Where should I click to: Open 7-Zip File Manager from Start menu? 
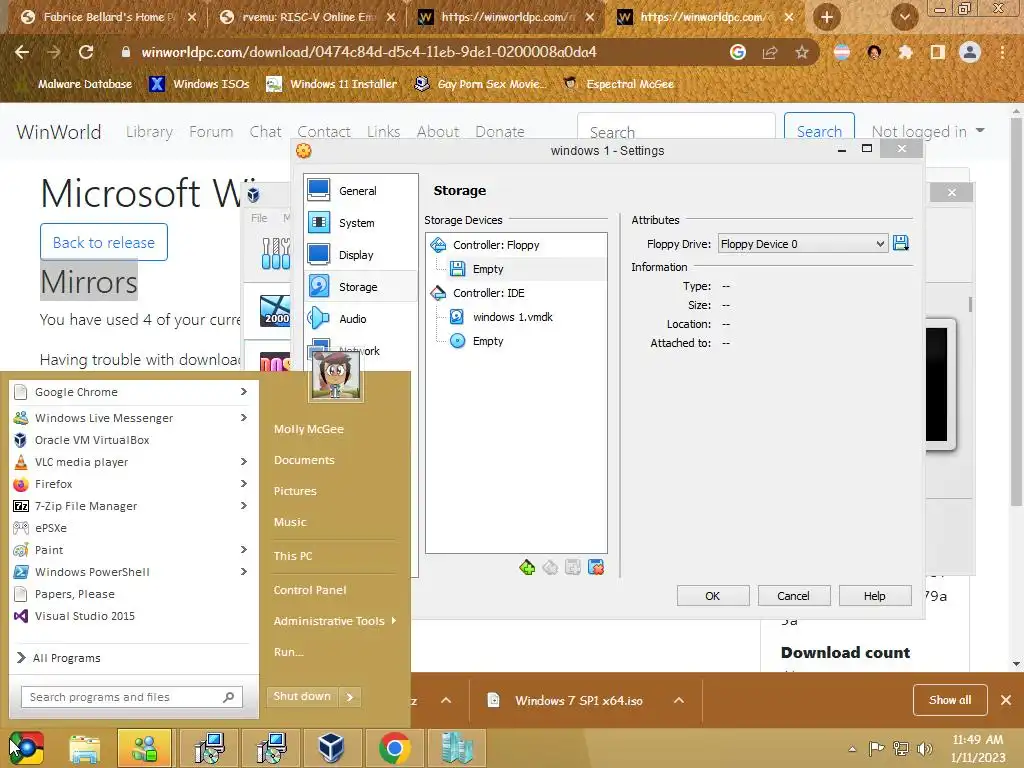pyautogui.click(x=131, y=506)
